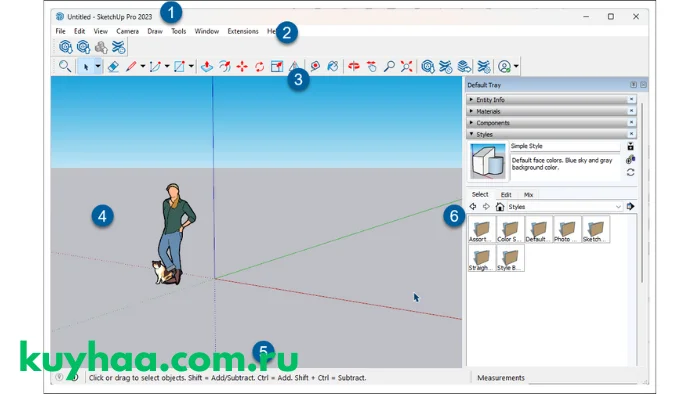
Task: Click Zoom Extents icon
Action: [x=406, y=66]
